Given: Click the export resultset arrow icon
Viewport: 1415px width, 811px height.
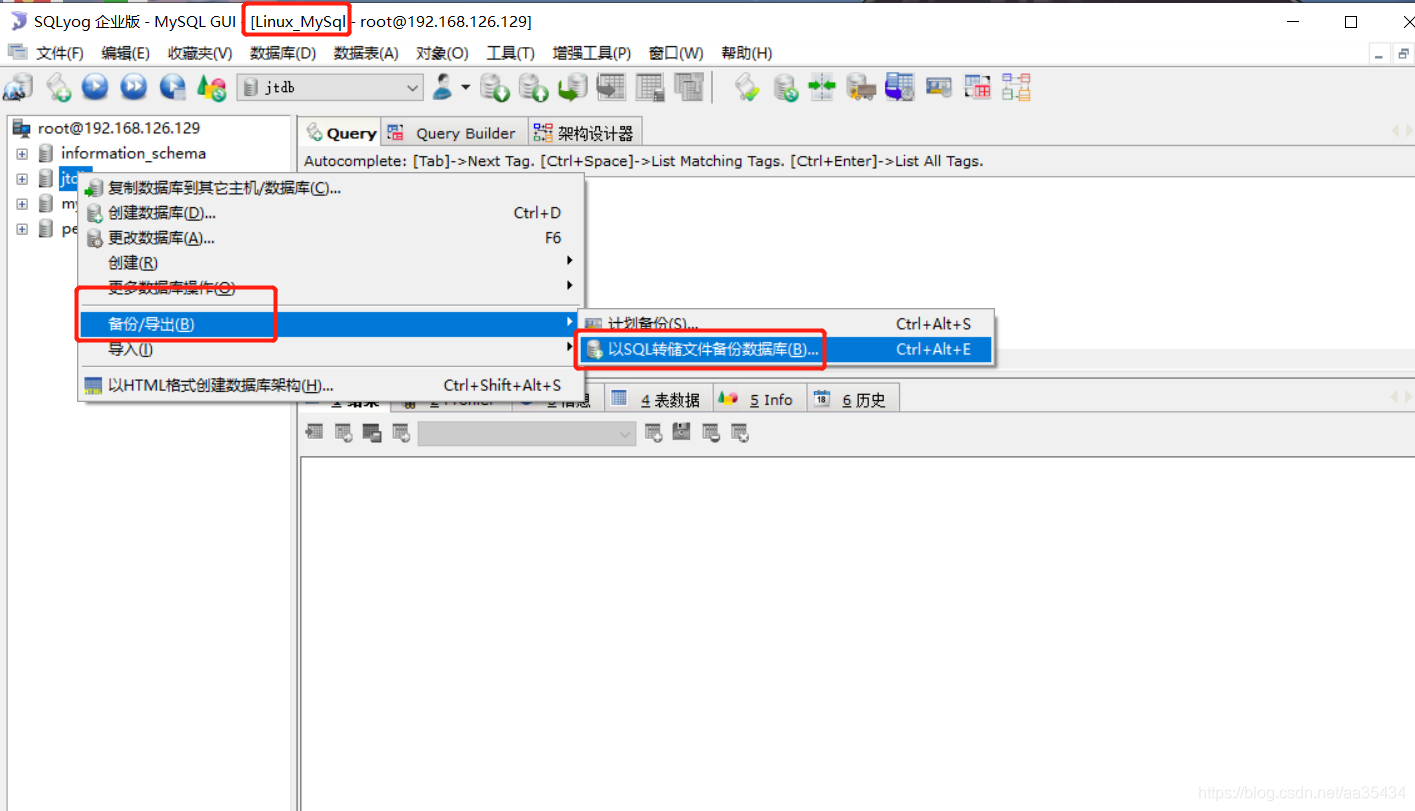Looking at the screenshot, I should pos(314,433).
